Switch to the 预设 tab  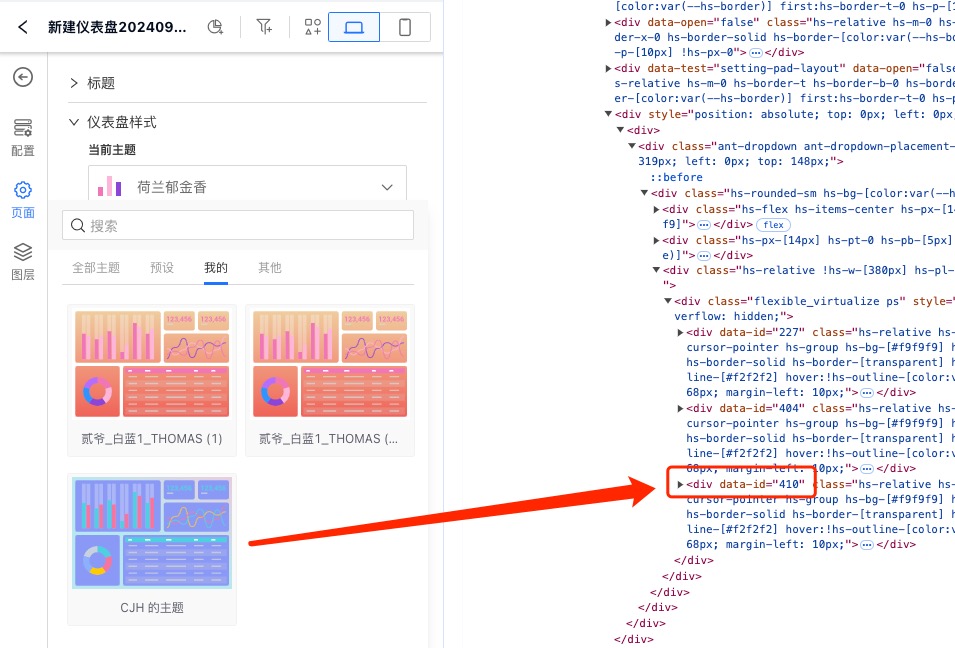[x=162, y=268]
